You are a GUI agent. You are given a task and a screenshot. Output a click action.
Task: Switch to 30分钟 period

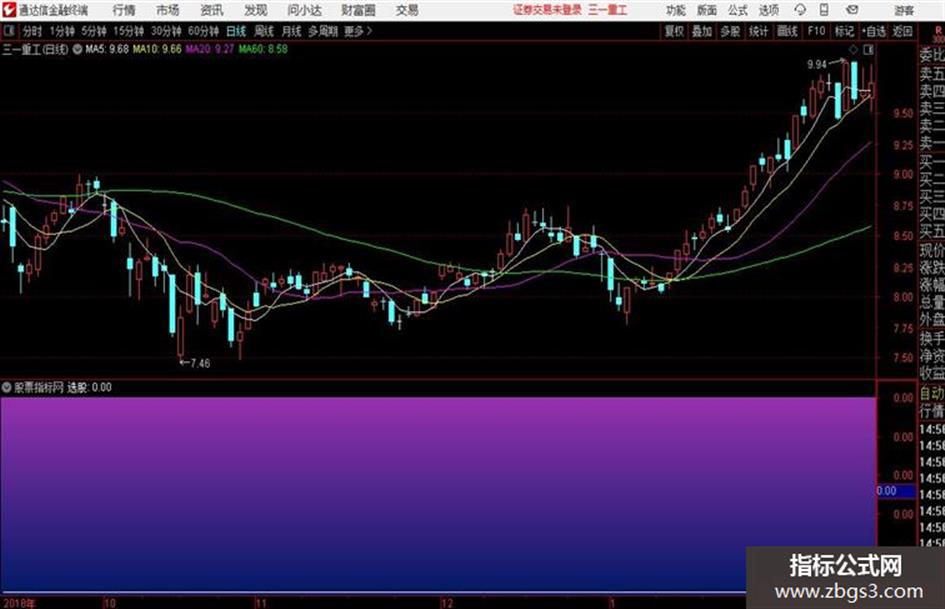pos(166,31)
